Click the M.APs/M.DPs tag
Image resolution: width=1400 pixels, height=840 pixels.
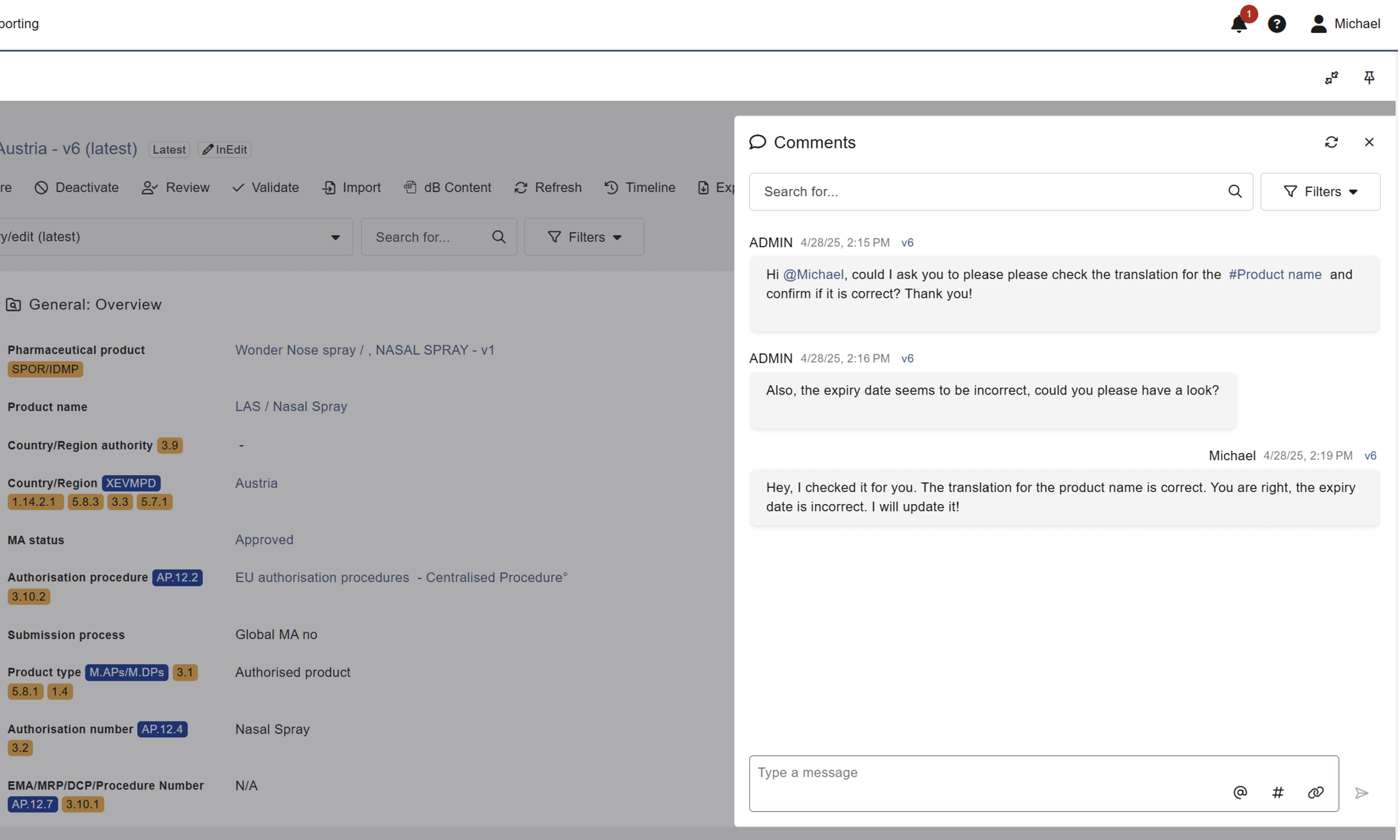pyautogui.click(x=126, y=672)
